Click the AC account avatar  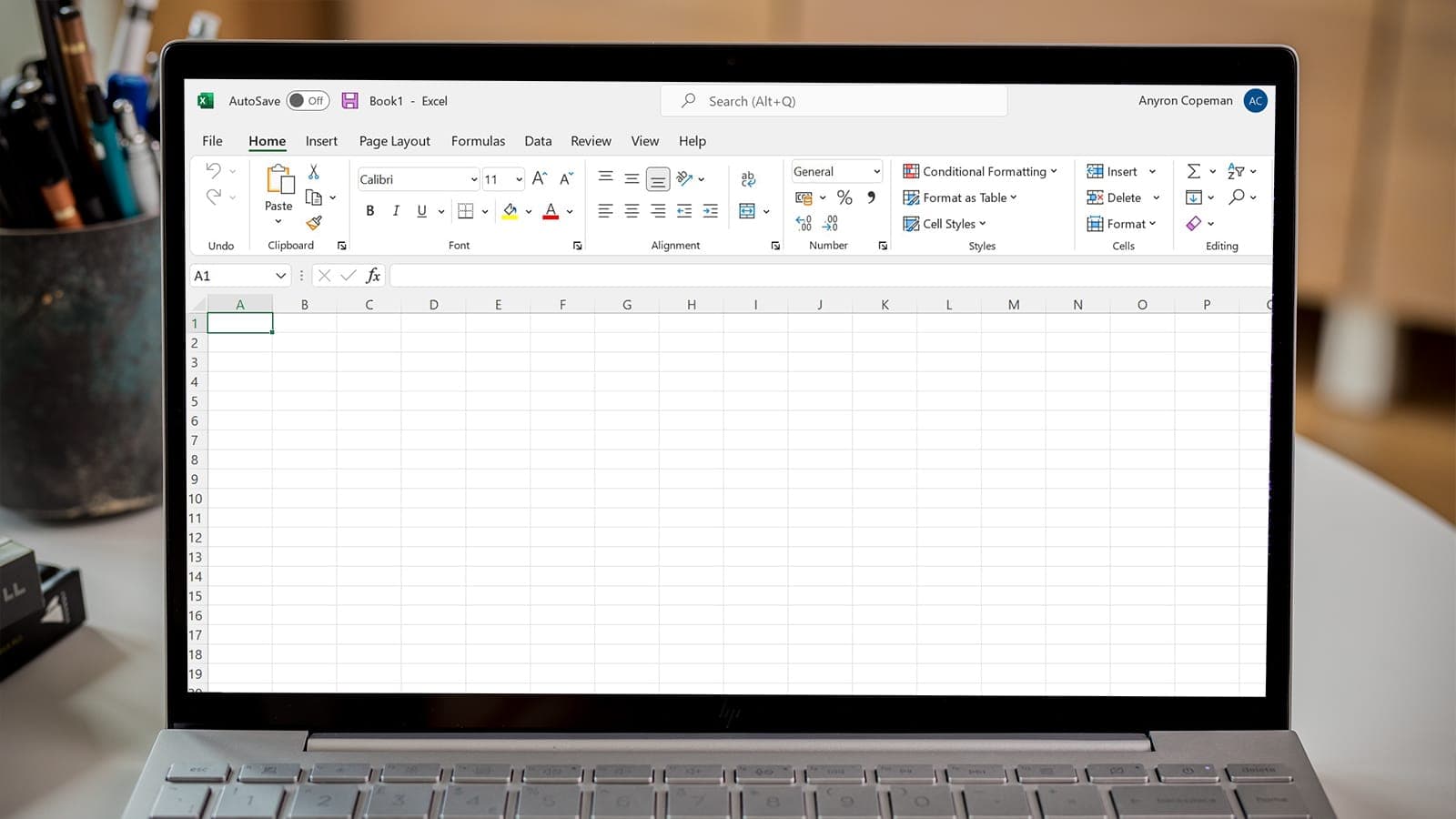tap(1256, 101)
